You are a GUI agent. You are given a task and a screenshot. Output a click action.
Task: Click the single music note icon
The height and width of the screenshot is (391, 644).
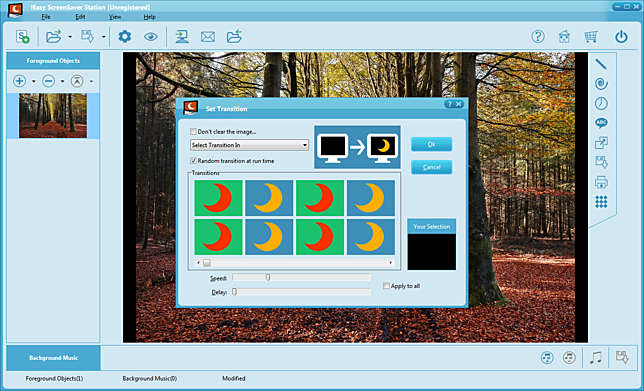click(x=595, y=357)
